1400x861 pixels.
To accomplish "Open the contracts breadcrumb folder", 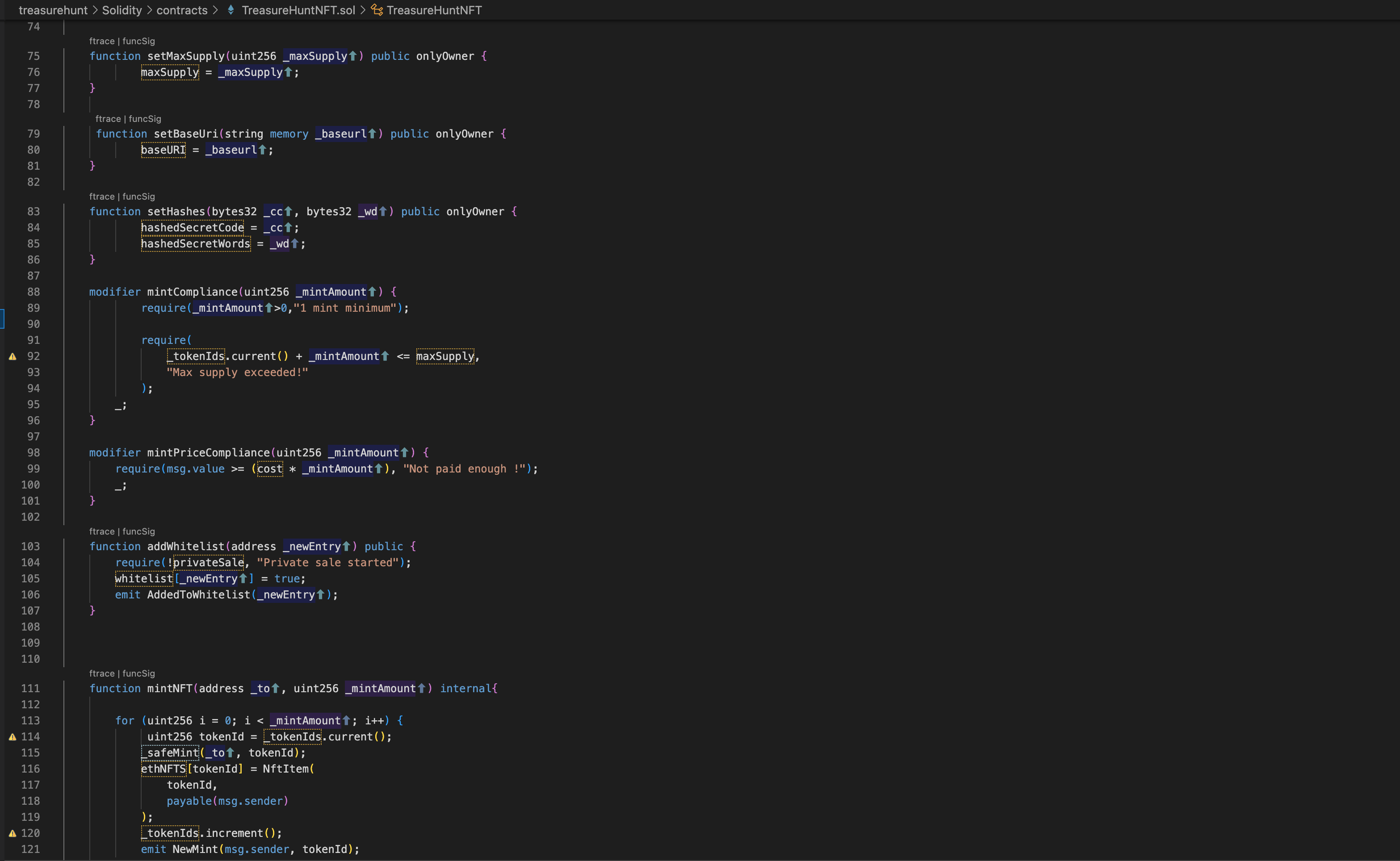I will click(182, 10).
